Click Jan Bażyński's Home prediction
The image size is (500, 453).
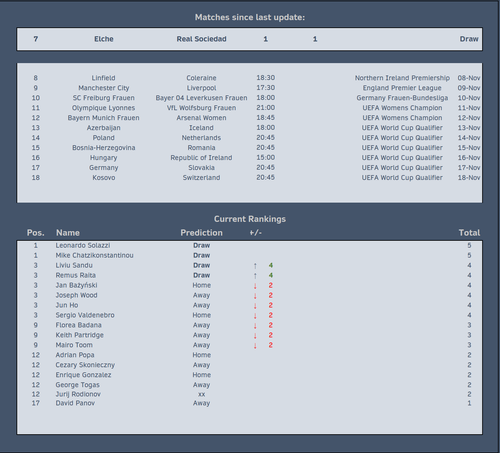click(201, 286)
